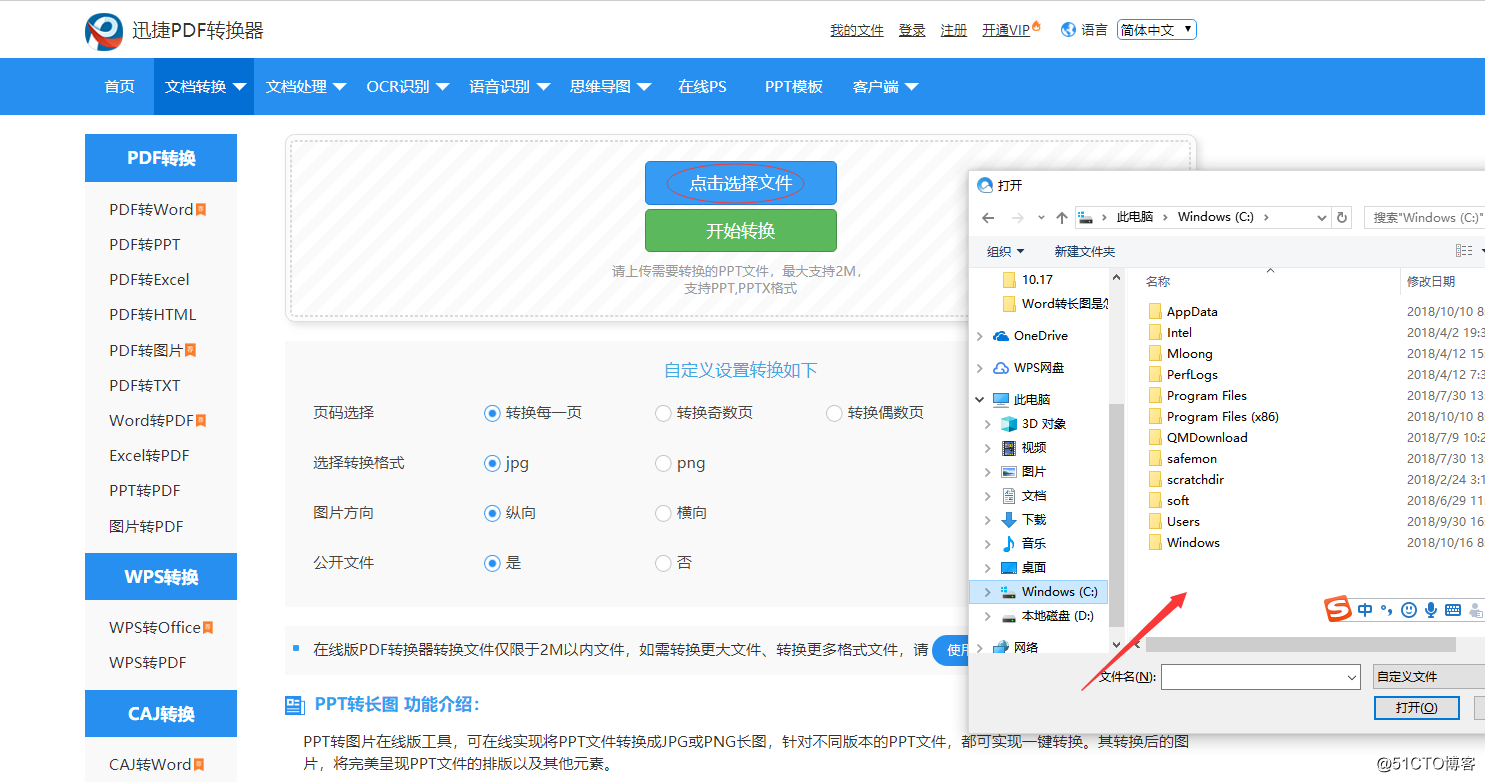Open the 简体中文 language dropdown
This screenshot has width=1485, height=782.
click(x=1157, y=30)
